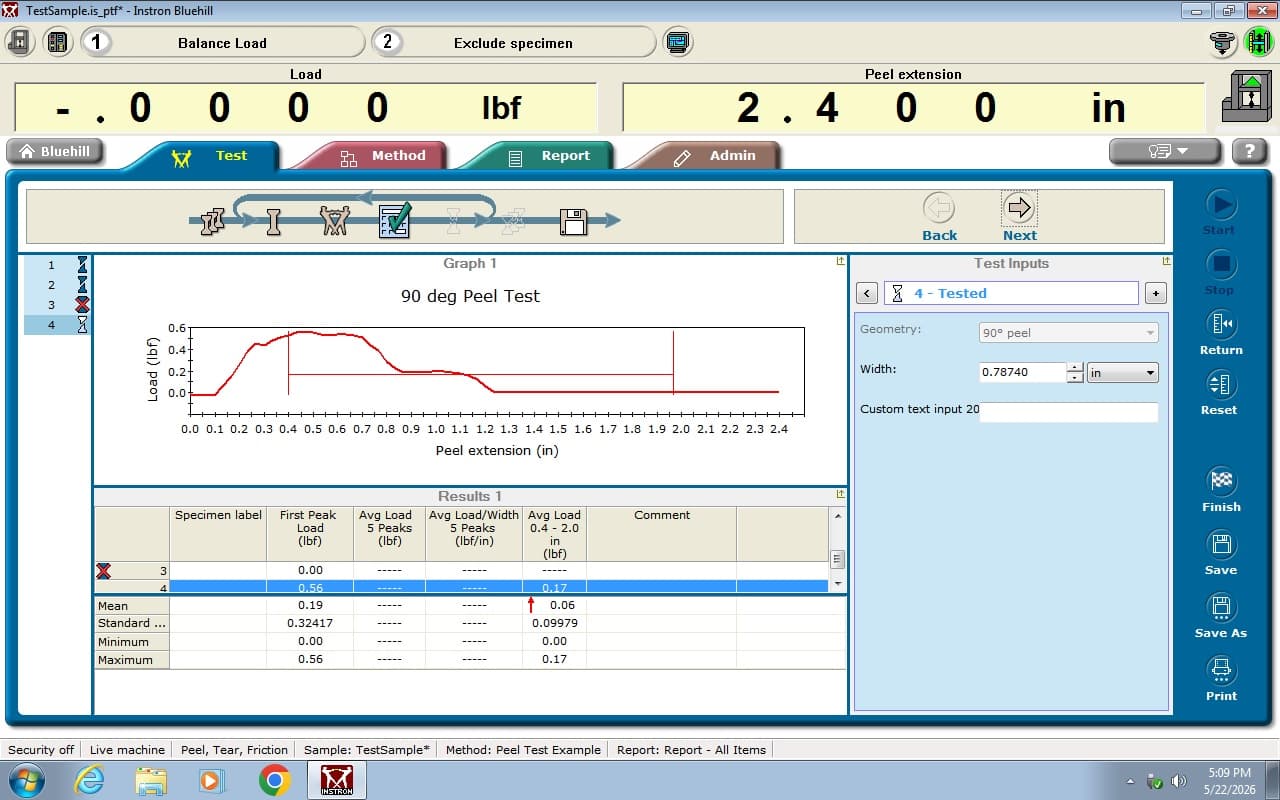This screenshot has height=800, width=1280.
Task: Click the Method: Peel Test Example status entry
Action: [x=523, y=750]
